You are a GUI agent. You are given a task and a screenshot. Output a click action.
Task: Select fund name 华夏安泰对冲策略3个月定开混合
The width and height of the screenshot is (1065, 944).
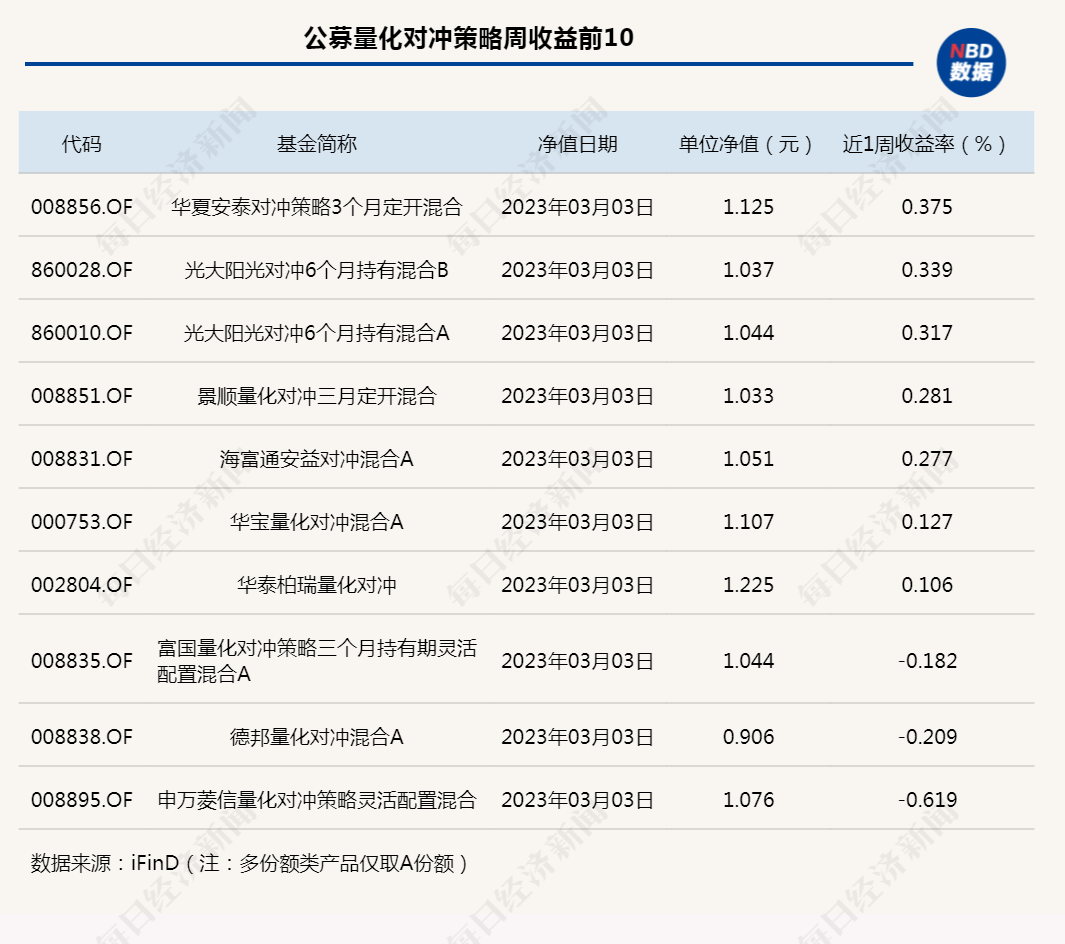(317, 206)
